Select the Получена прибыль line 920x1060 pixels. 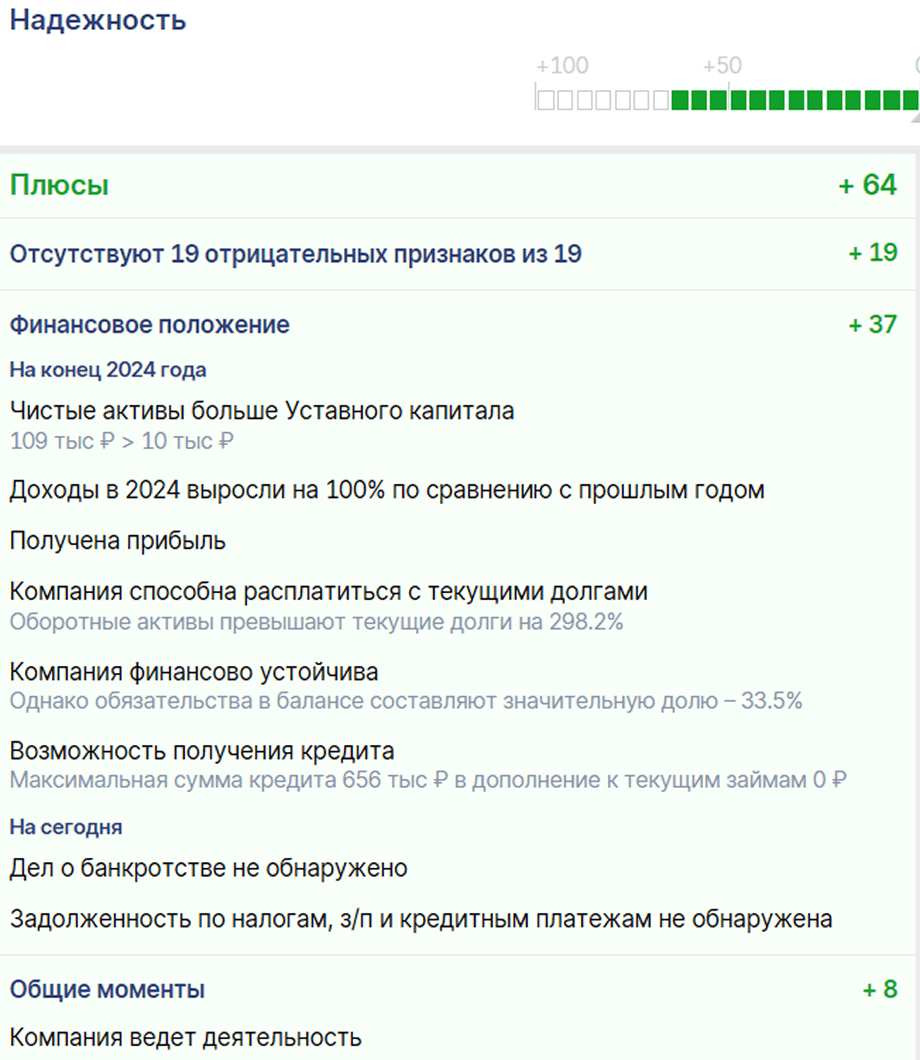[x=118, y=541]
